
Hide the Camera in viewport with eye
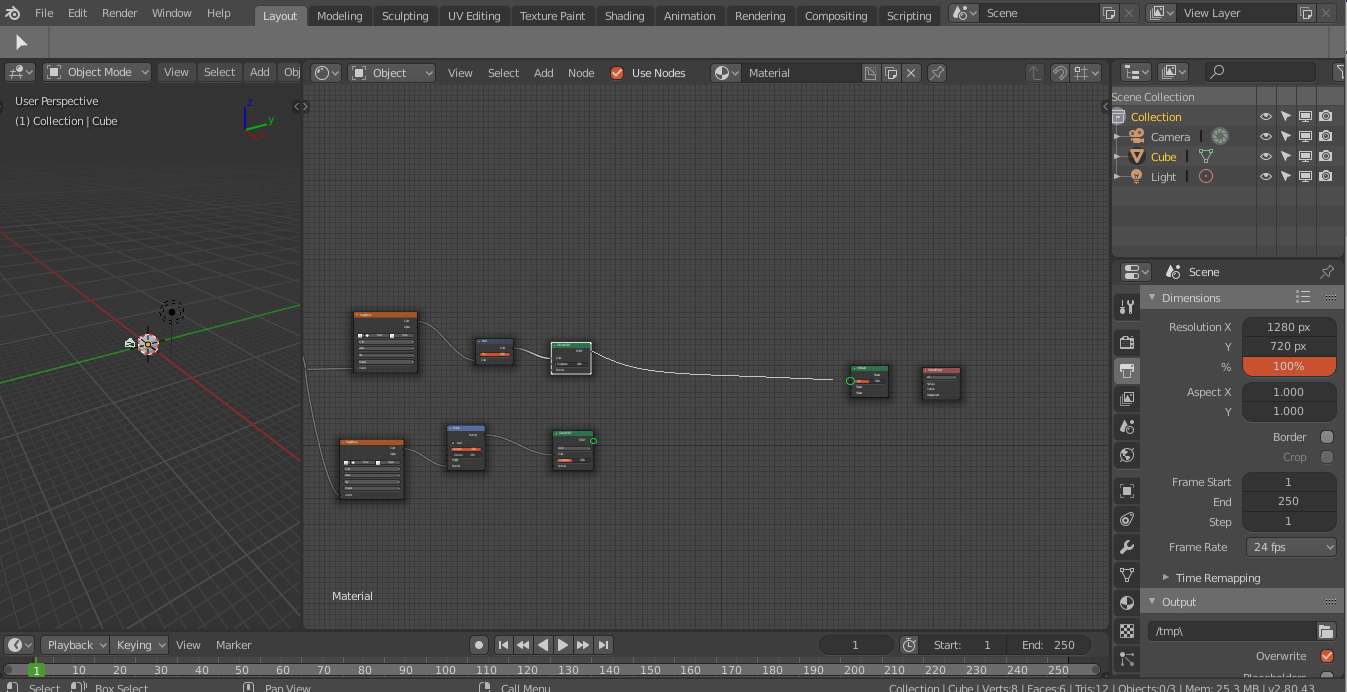pyautogui.click(x=1266, y=136)
